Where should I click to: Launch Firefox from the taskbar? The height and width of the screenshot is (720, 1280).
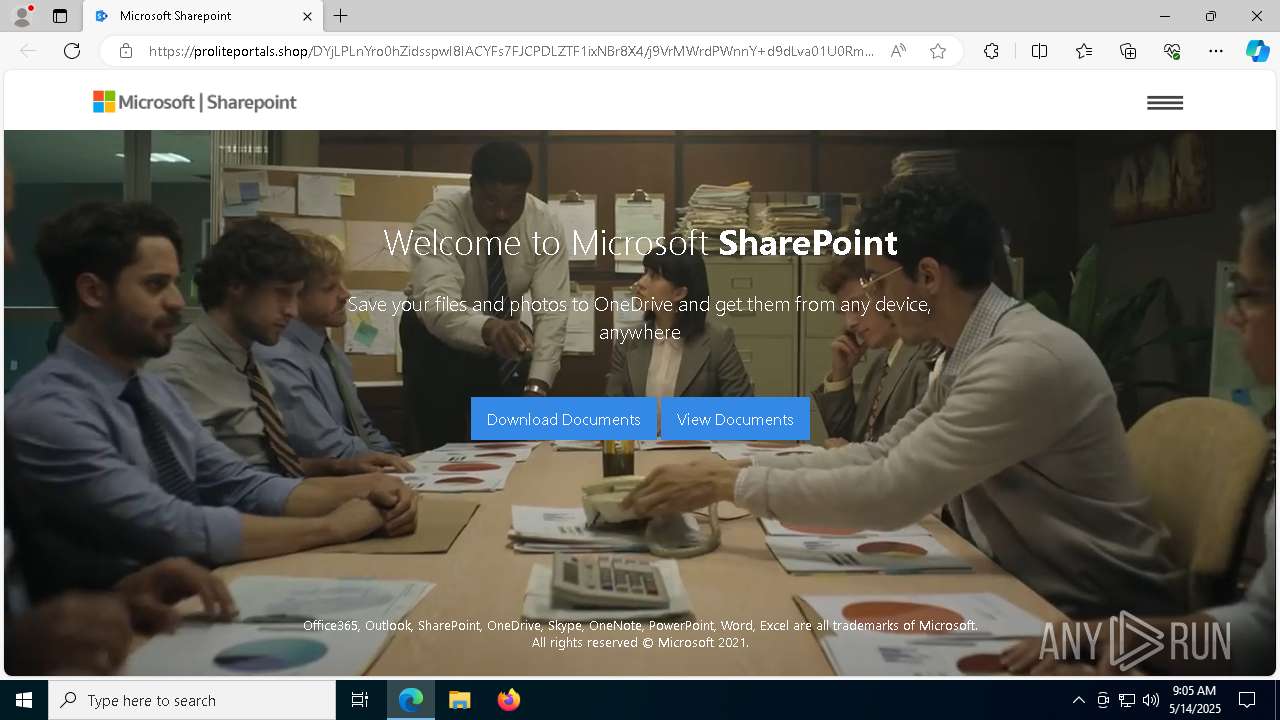pos(509,700)
